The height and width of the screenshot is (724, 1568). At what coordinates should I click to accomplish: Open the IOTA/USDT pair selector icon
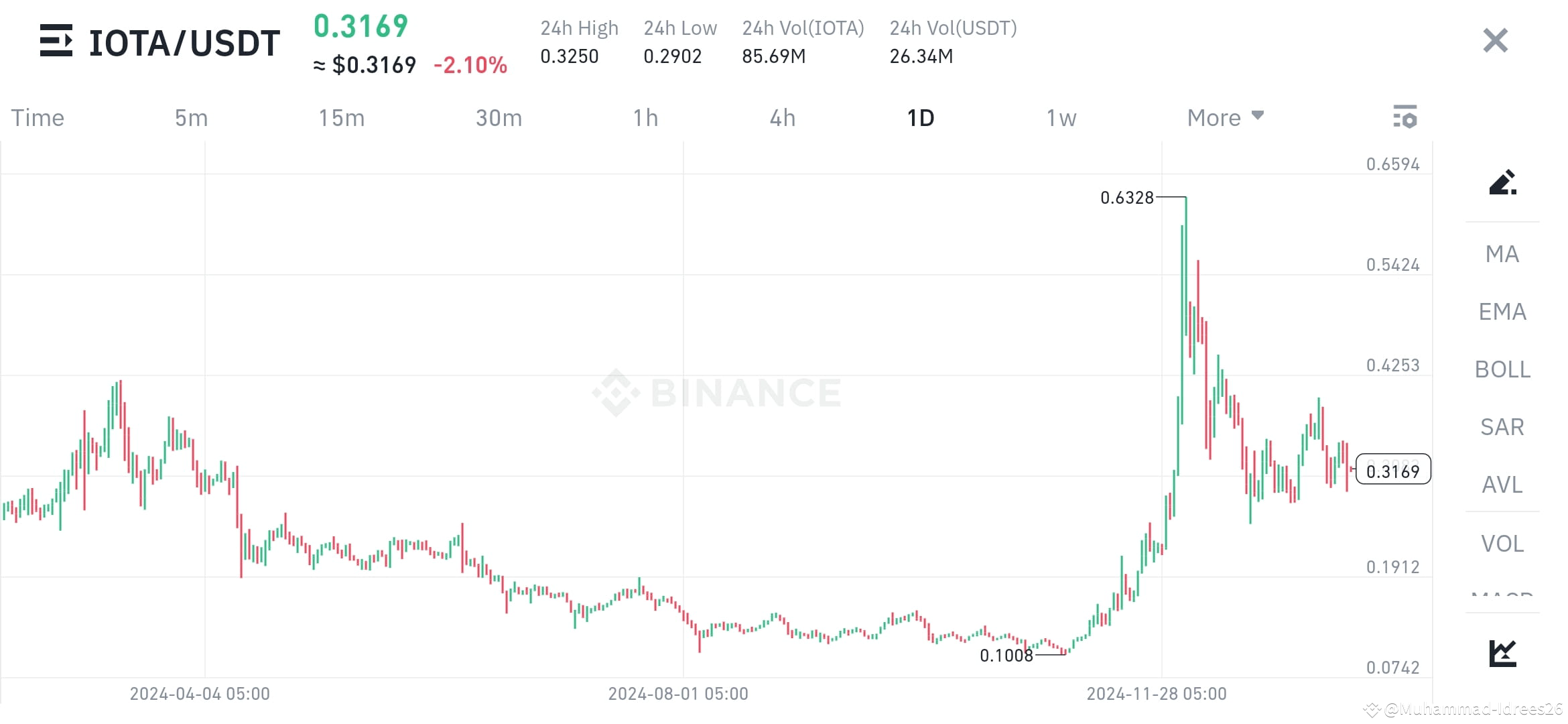[57, 42]
